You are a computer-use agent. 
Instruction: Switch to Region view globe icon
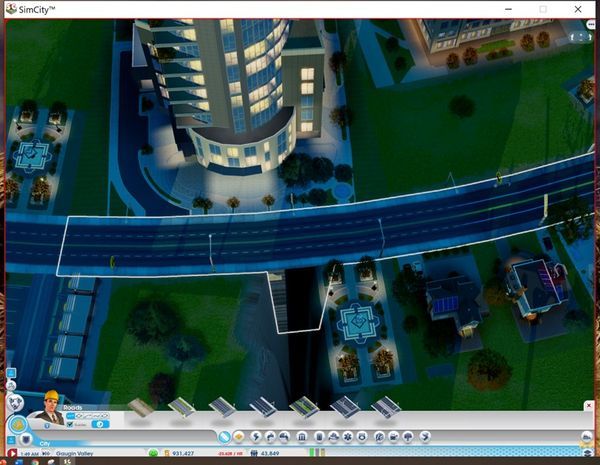click(16, 403)
